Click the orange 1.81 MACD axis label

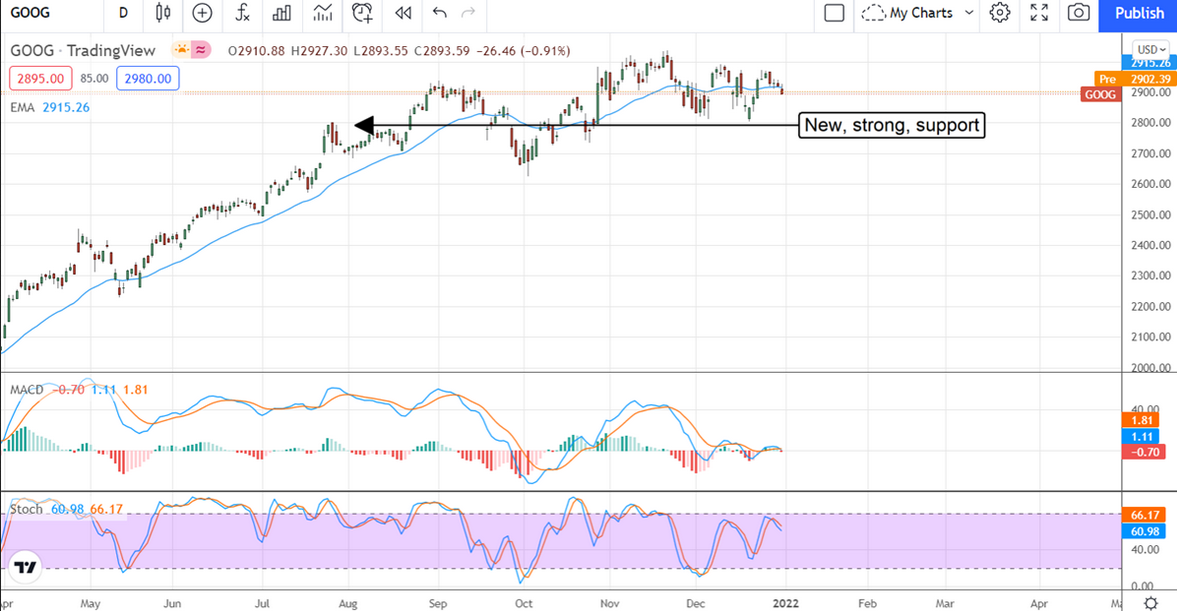[1142, 420]
